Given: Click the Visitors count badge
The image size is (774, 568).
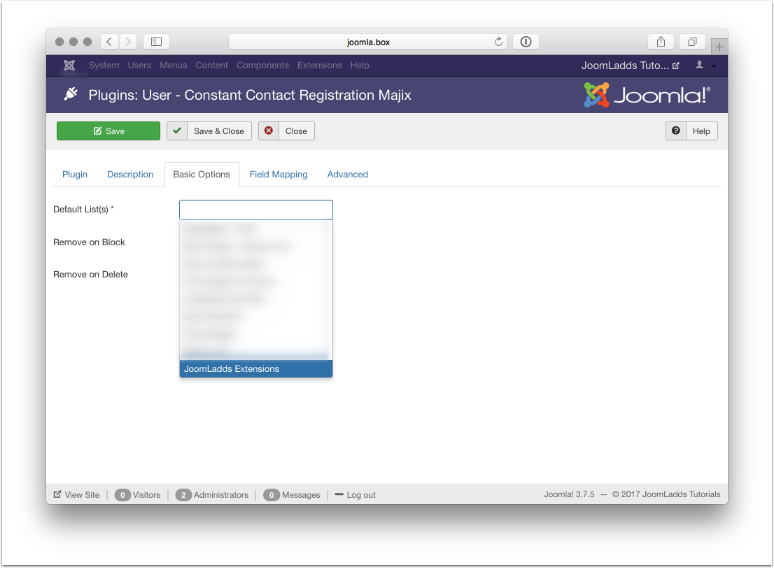Looking at the screenshot, I should [x=122, y=495].
